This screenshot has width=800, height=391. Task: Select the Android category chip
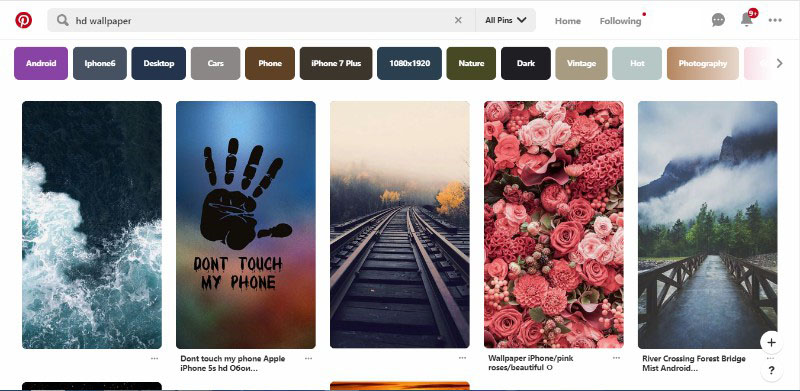click(x=41, y=63)
